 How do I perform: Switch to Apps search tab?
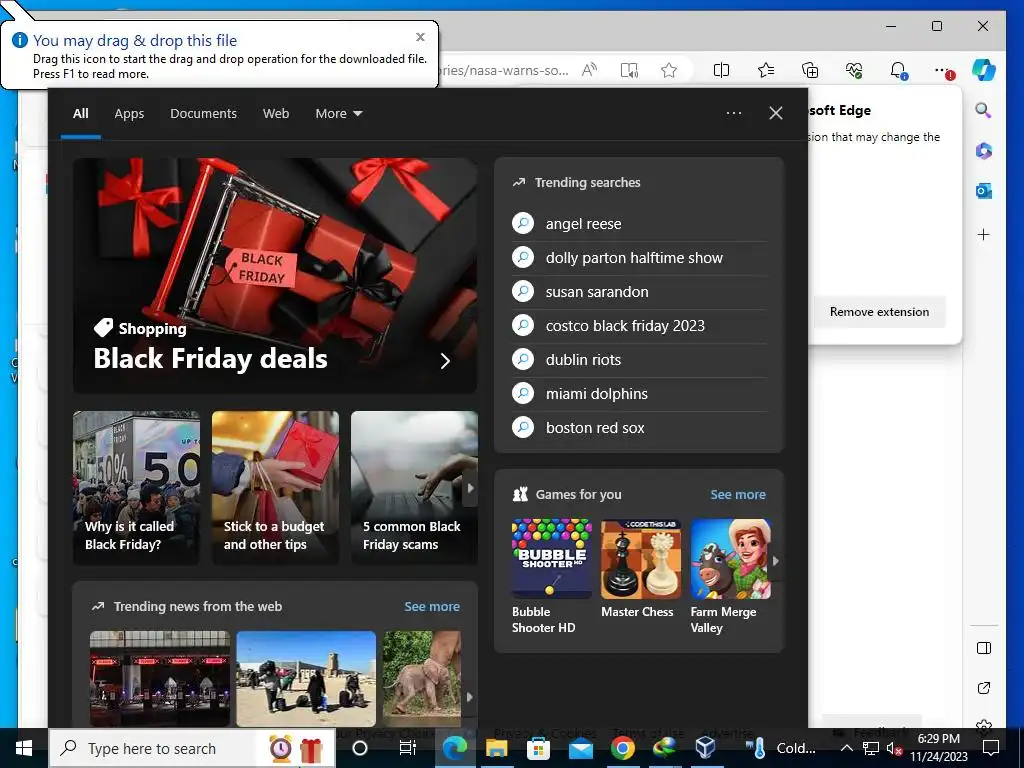pos(129,114)
